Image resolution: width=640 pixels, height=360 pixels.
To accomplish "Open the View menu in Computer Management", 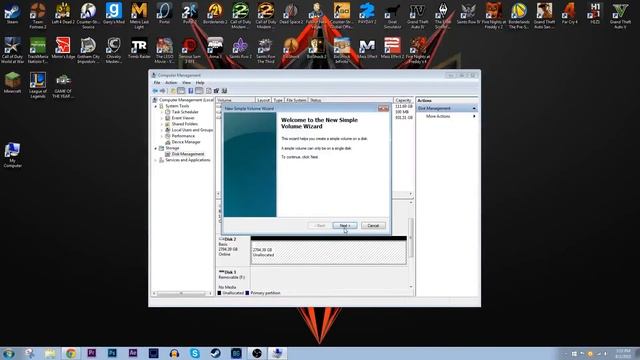I will 186,83.
